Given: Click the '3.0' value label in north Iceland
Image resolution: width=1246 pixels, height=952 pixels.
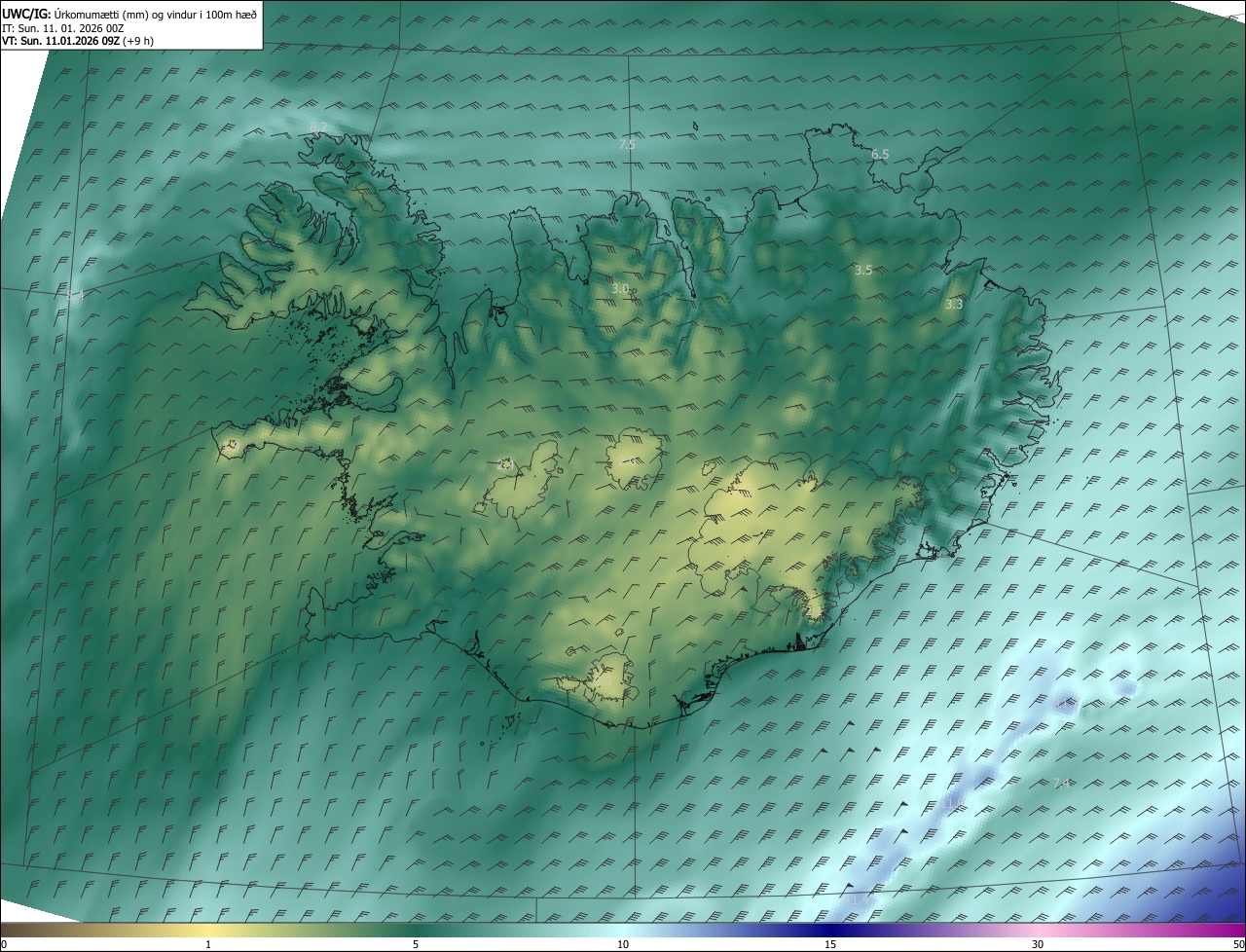Looking at the screenshot, I should (x=620, y=289).
